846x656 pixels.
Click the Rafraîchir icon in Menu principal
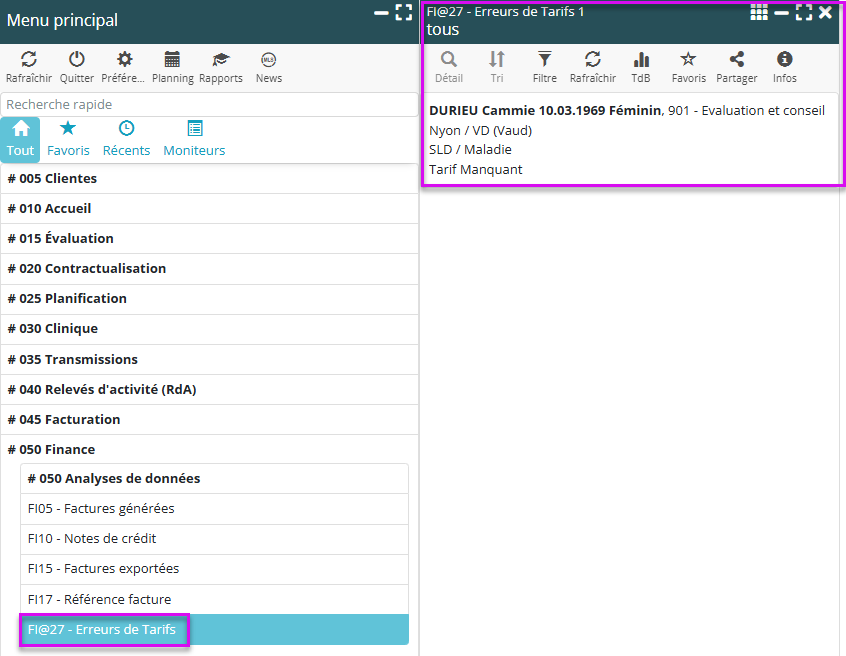point(28,60)
